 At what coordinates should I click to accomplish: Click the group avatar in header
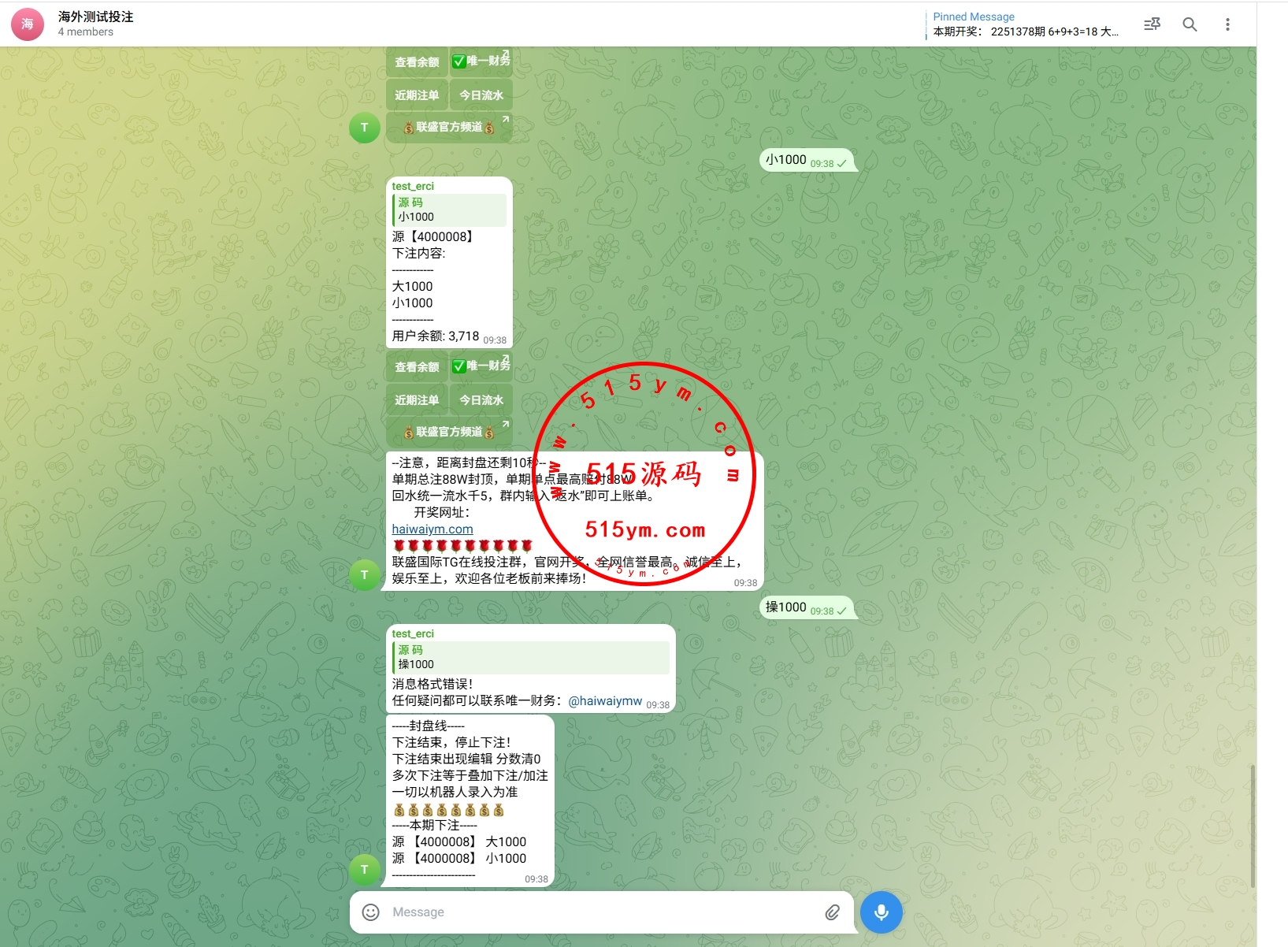click(x=28, y=24)
